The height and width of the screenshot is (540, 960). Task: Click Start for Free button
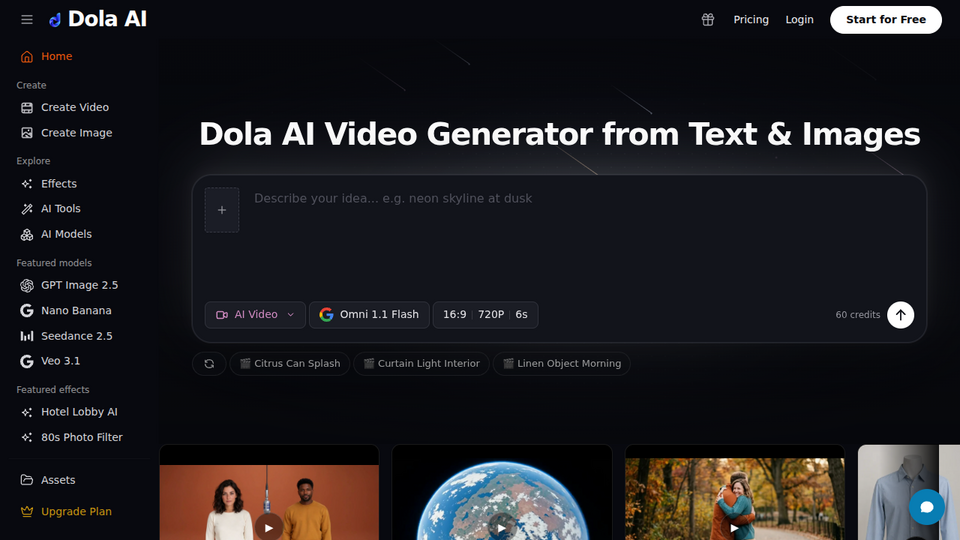click(885, 20)
